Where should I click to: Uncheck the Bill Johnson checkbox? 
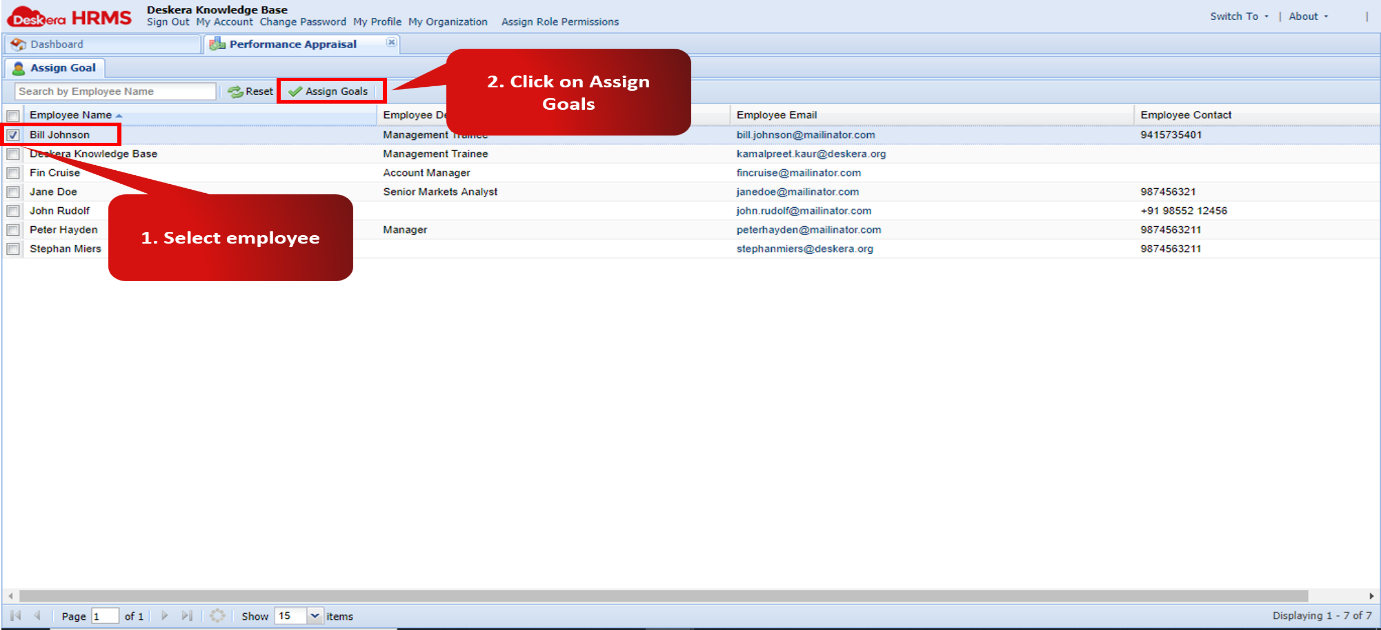click(13, 135)
